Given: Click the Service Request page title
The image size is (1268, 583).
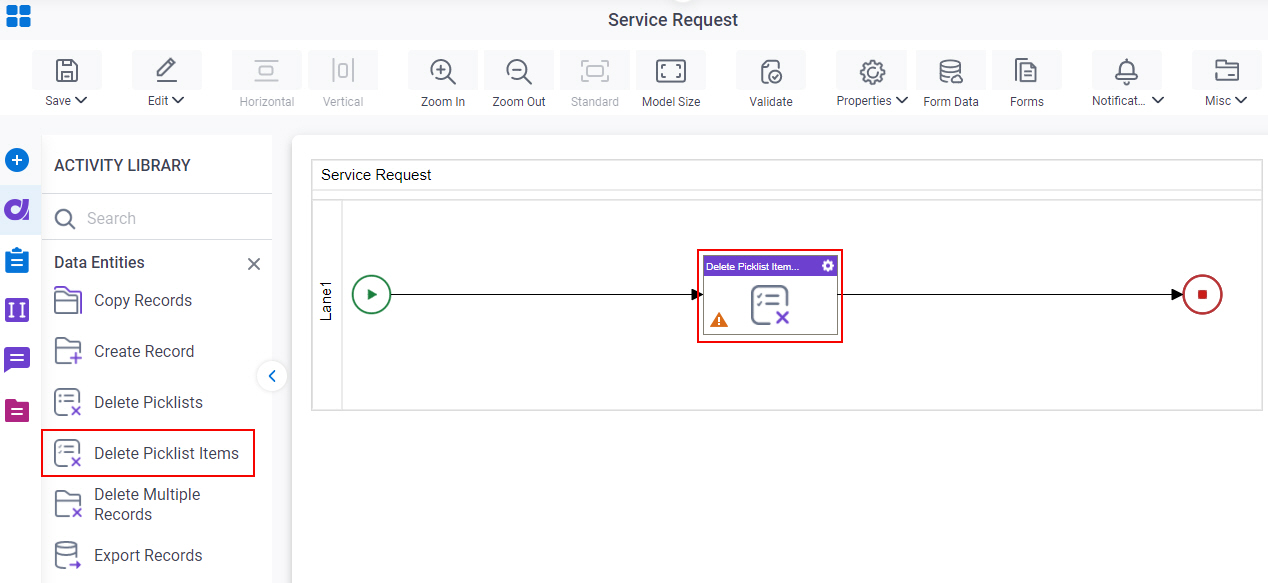Looking at the screenshot, I should [673, 20].
